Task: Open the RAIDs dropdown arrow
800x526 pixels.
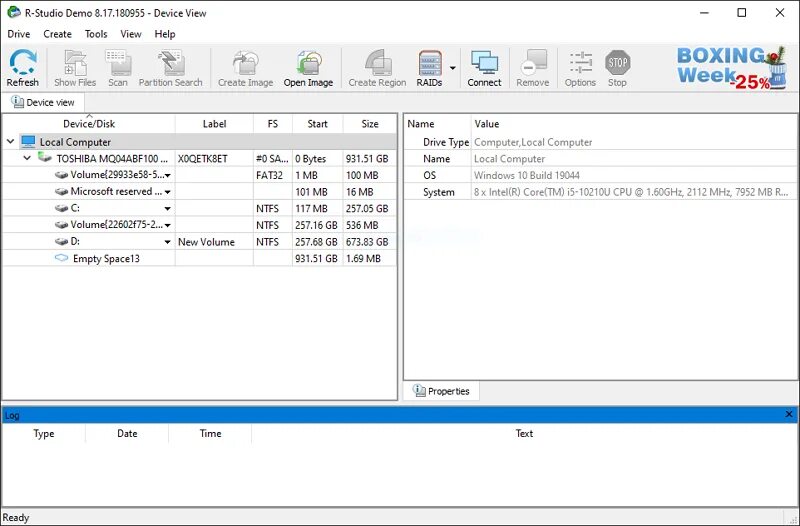Action: click(x=453, y=68)
